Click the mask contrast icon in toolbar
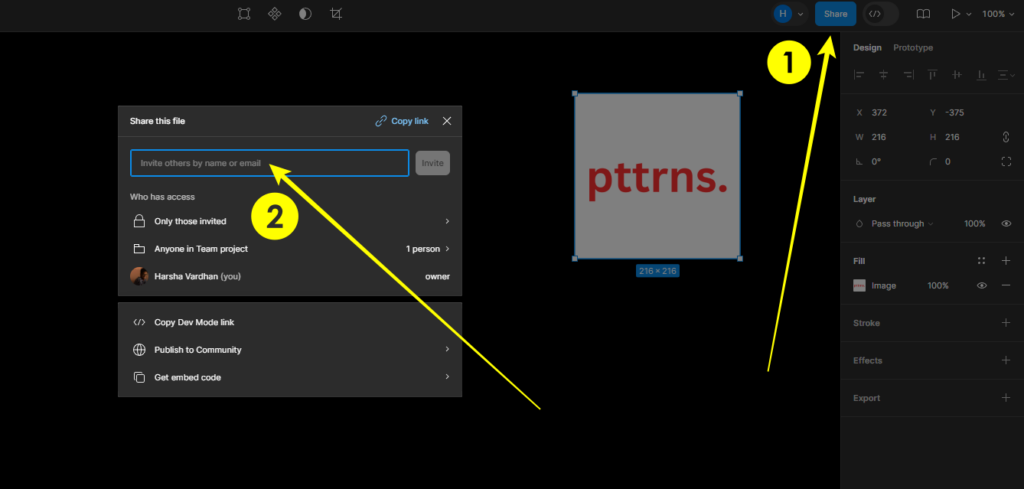 click(305, 14)
